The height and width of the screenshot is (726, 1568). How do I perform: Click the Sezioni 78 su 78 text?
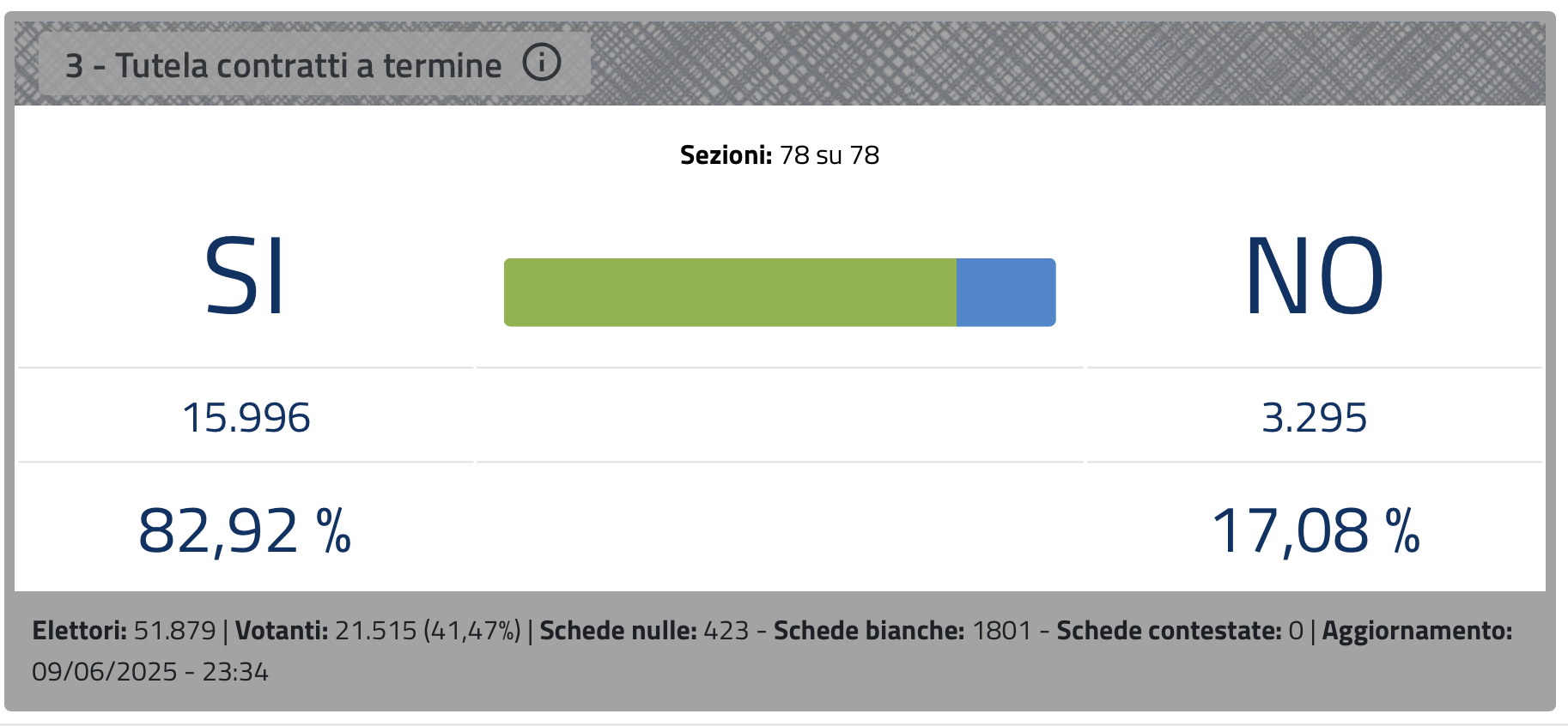[x=780, y=155]
